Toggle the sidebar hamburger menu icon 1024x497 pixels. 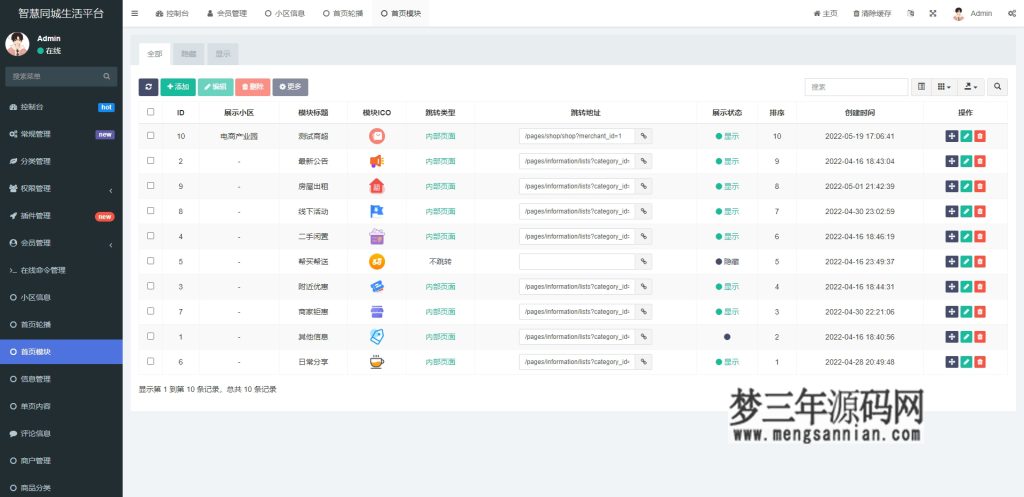point(135,13)
